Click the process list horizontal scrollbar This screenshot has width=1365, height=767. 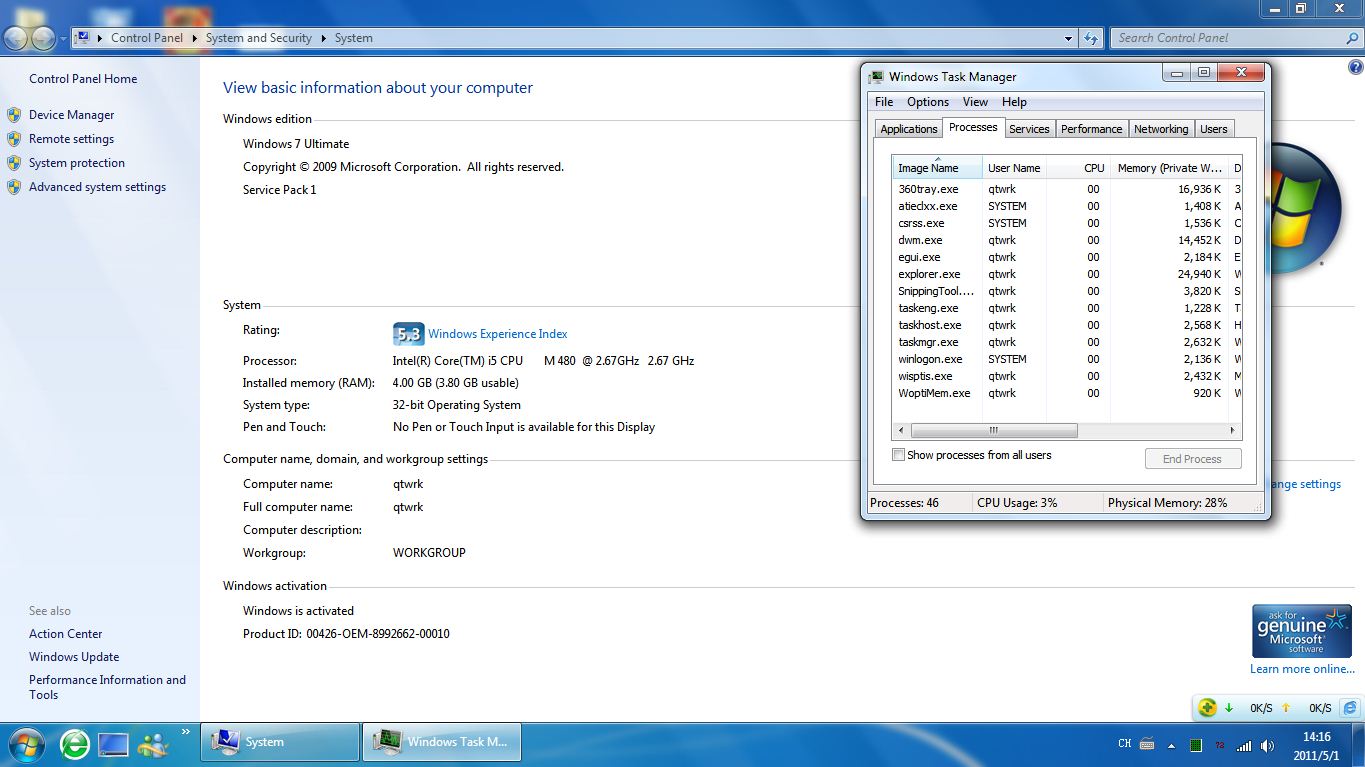pyautogui.click(x=994, y=430)
